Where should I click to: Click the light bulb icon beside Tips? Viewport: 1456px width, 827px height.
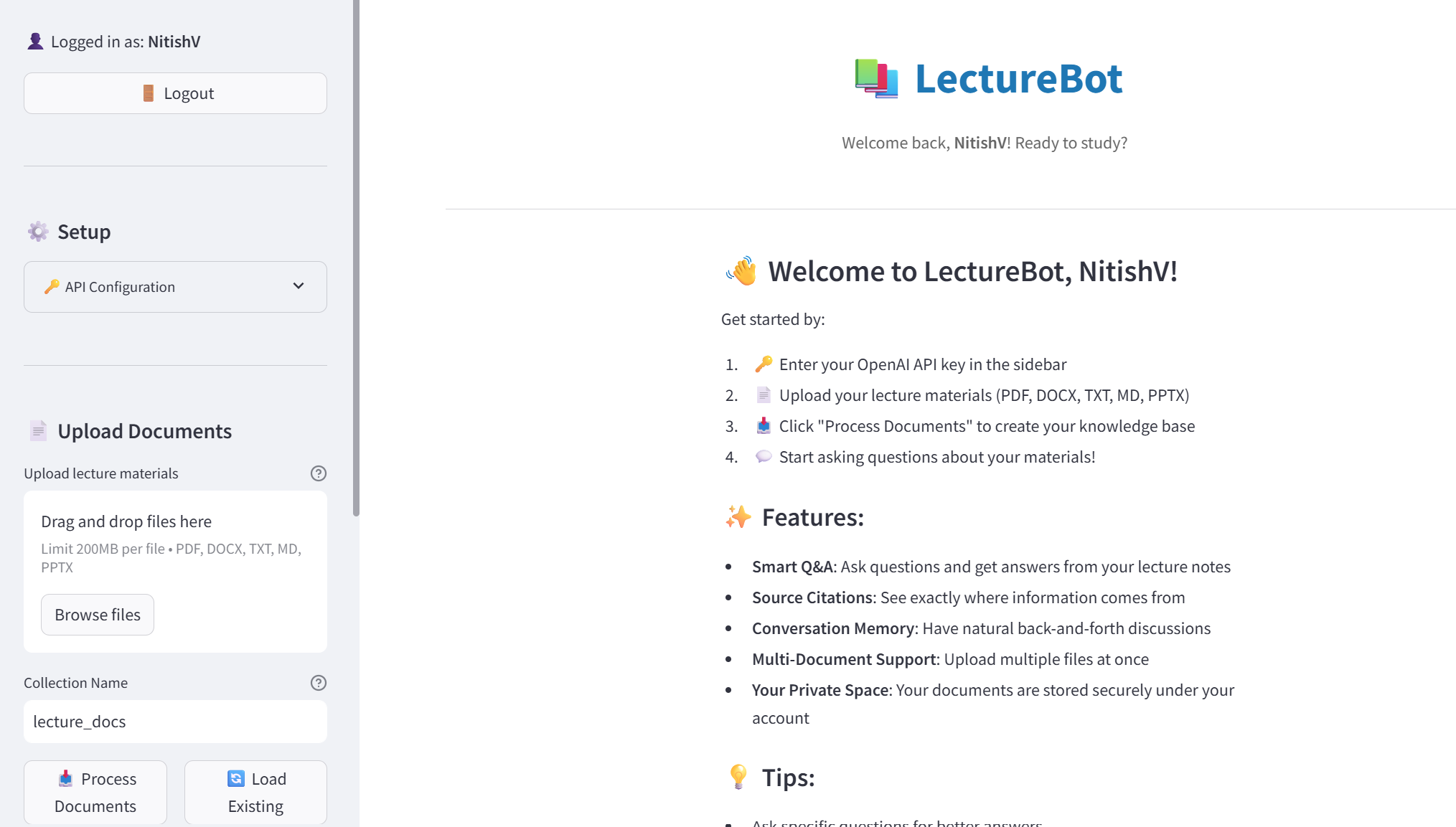tap(738, 778)
